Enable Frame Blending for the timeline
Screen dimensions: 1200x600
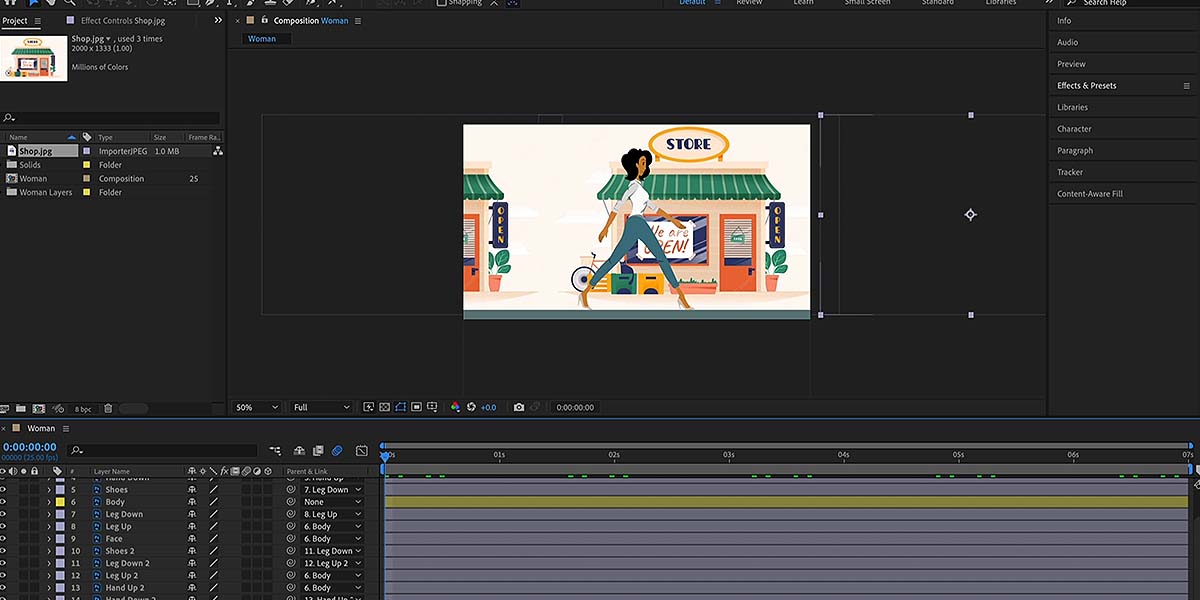point(319,451)
